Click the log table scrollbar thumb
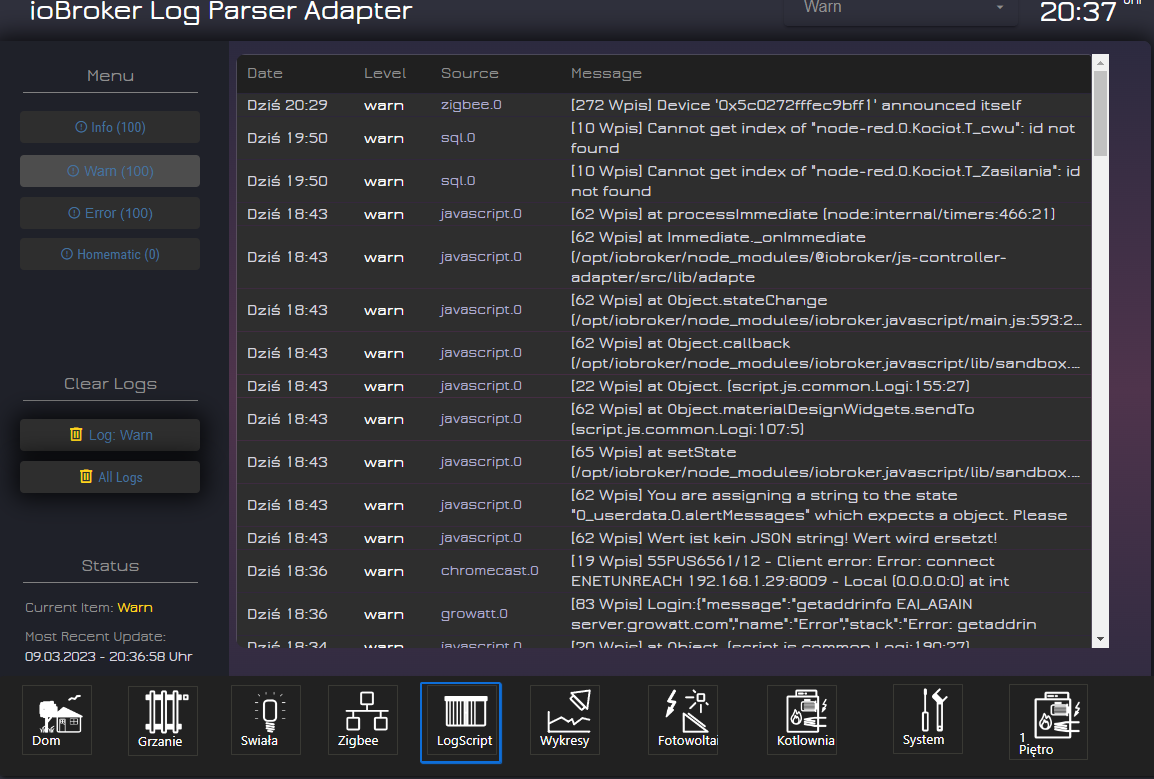The height and width of the screenshot is (779, 1154). point(1100,113)
